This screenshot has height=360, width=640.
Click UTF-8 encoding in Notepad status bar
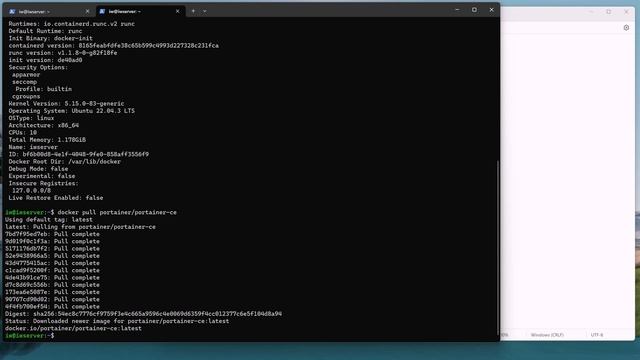tap(597, 335)
